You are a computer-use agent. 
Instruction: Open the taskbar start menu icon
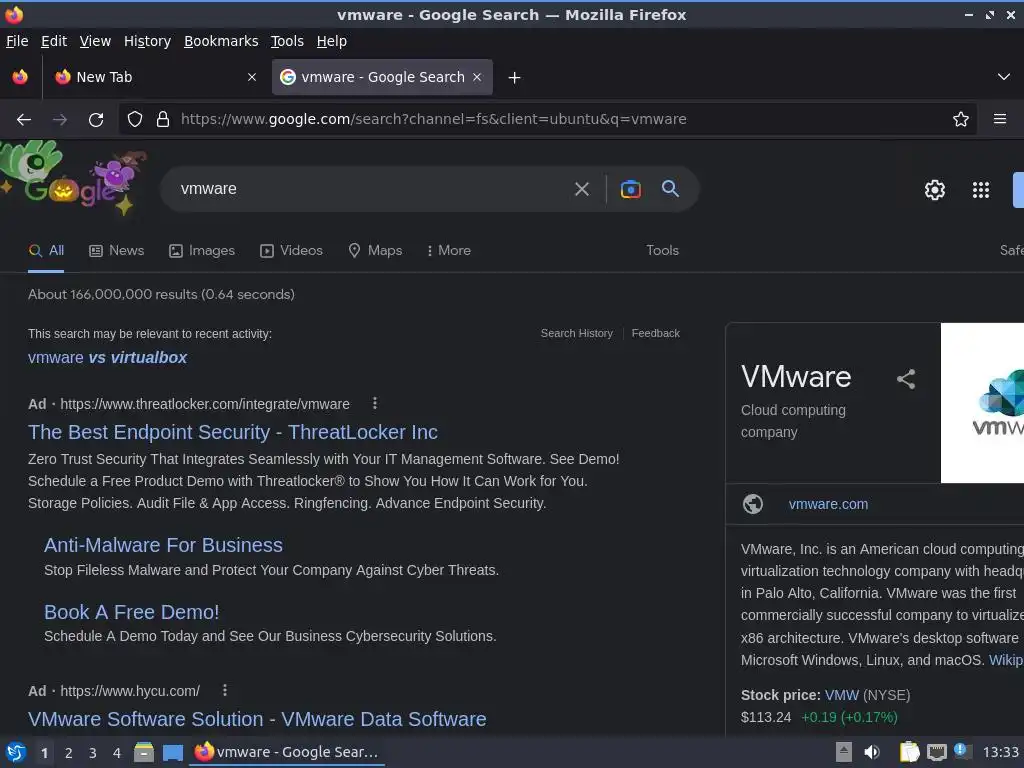15,753
